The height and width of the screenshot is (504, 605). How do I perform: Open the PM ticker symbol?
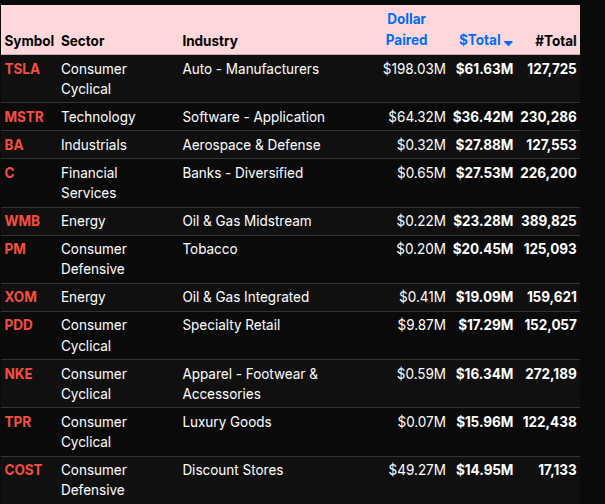(15, 249)
